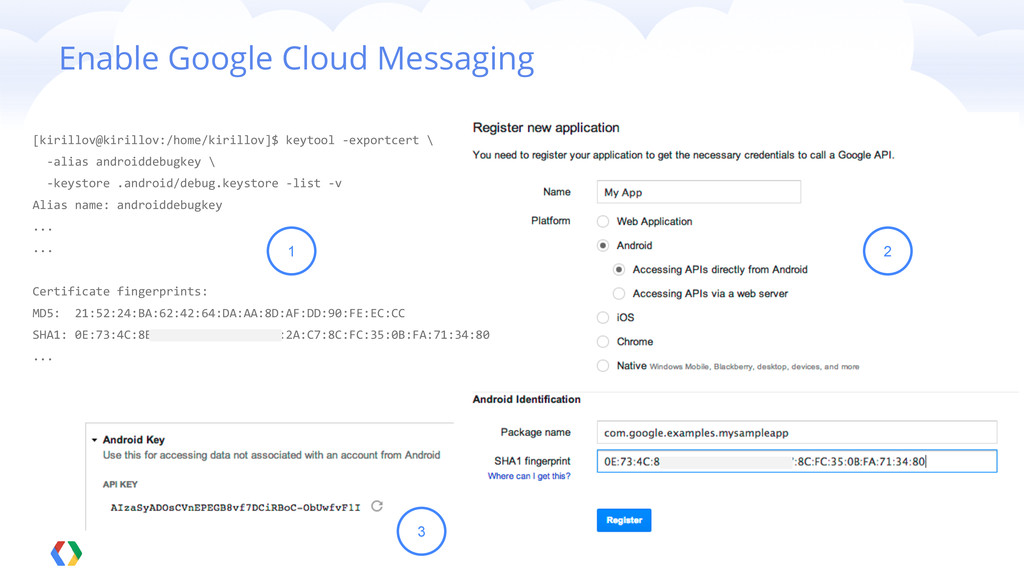1024x577 pixels.
Task: Click the Package name input field
Action: [797, 433]
